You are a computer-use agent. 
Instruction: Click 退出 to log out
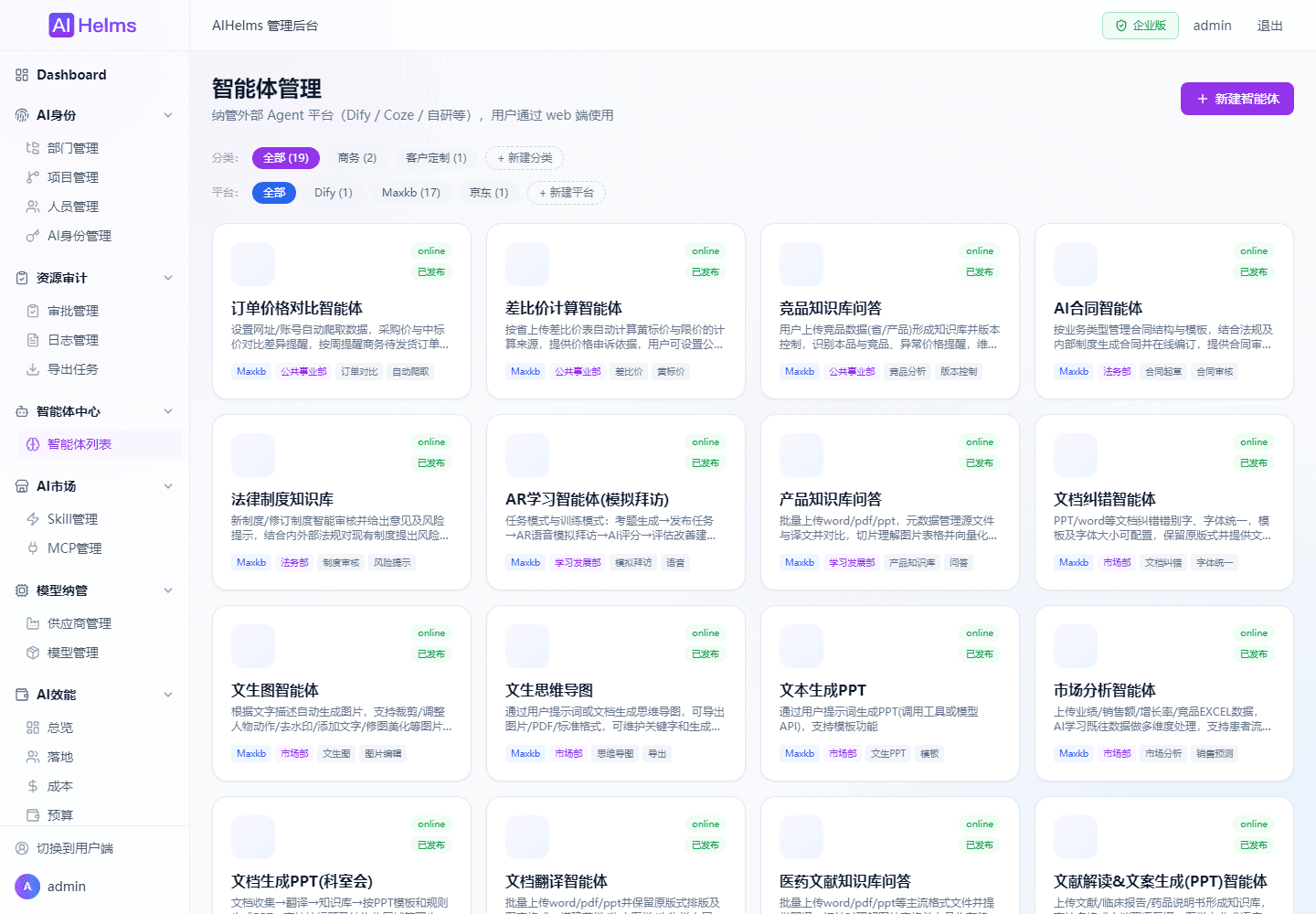point(1269,26)
